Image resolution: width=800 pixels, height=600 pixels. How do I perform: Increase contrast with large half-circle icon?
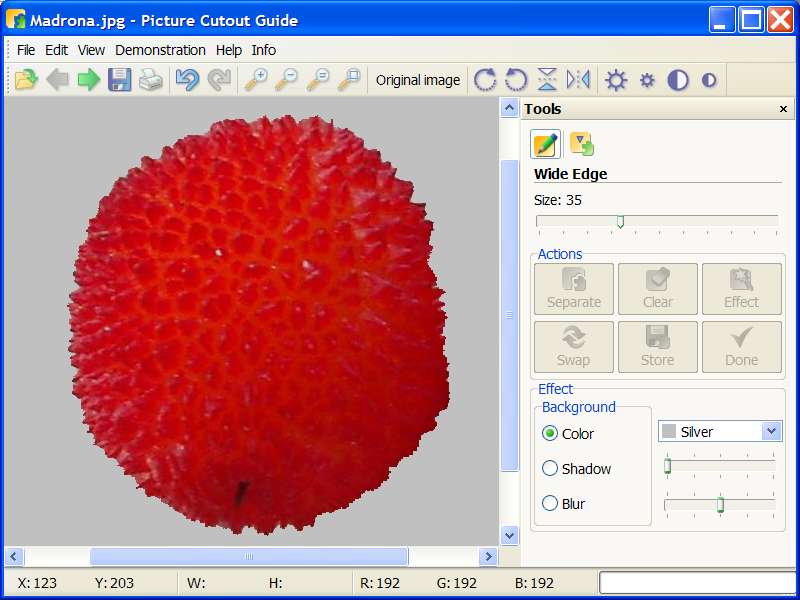[678, 80]
